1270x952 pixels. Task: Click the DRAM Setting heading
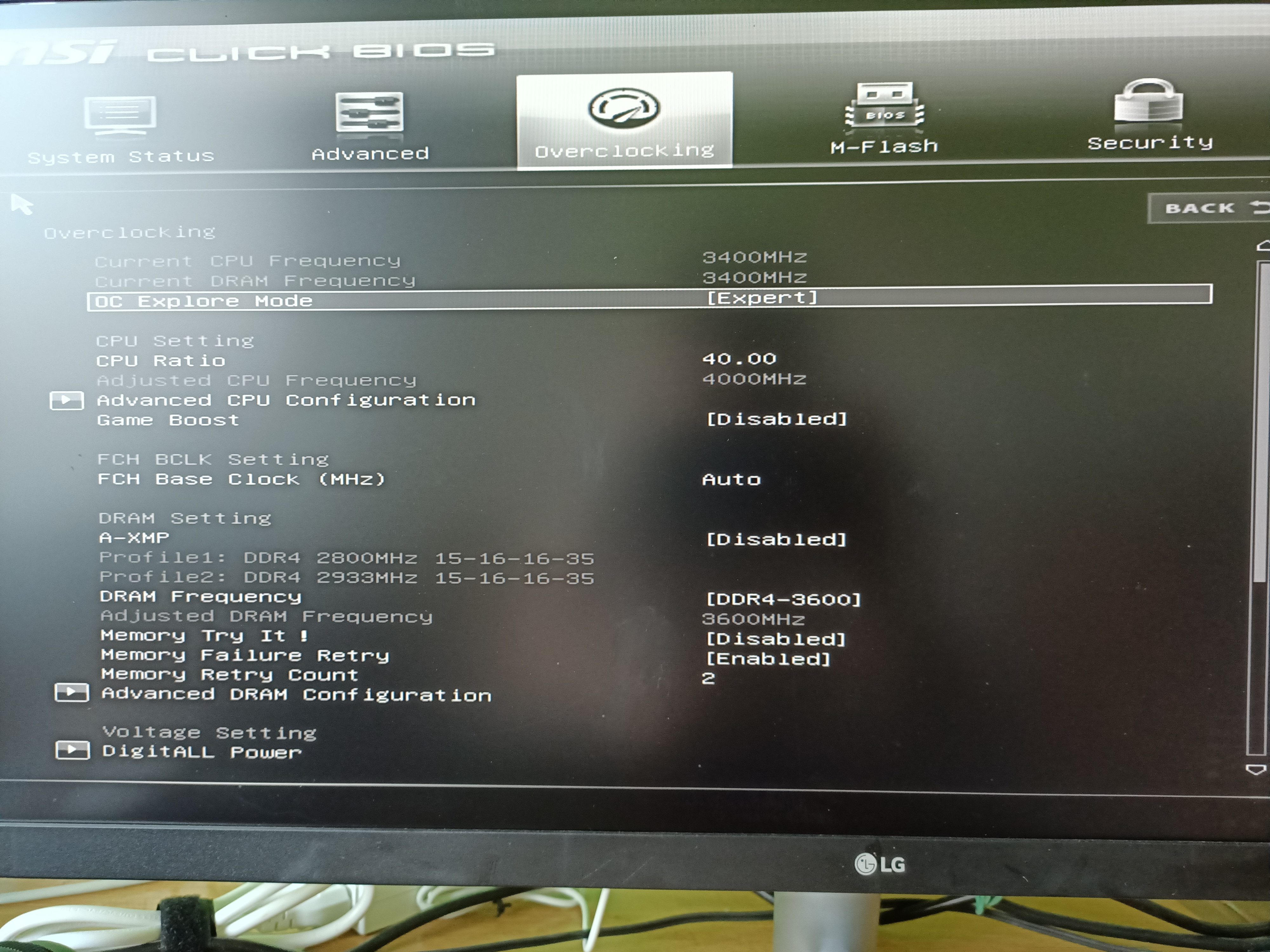[185, 518]
